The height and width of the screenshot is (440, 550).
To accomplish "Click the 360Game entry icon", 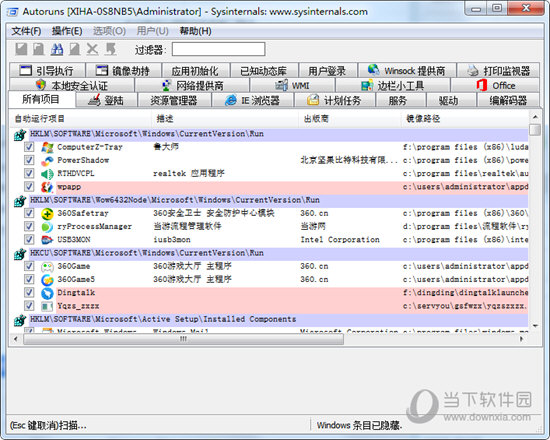I will tap(47, 267).
